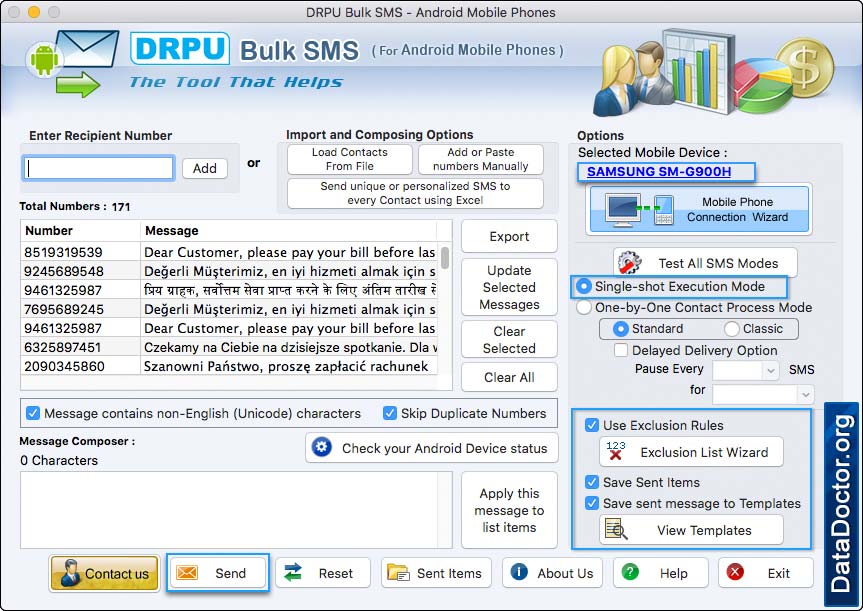Click the Number column header

pyautogui.click(x=80, y=231)
